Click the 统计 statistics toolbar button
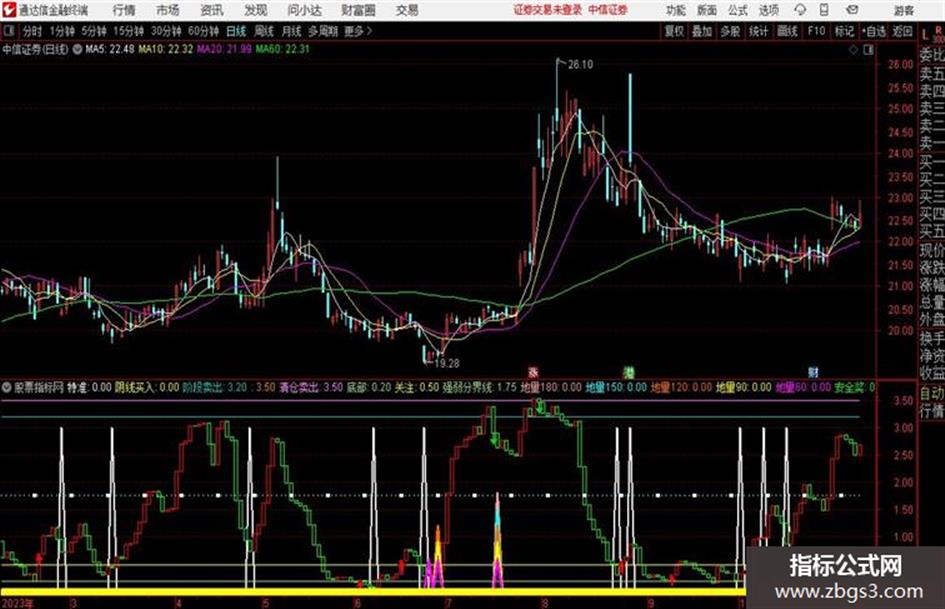The image size is (945, 609). coord(758,31)
